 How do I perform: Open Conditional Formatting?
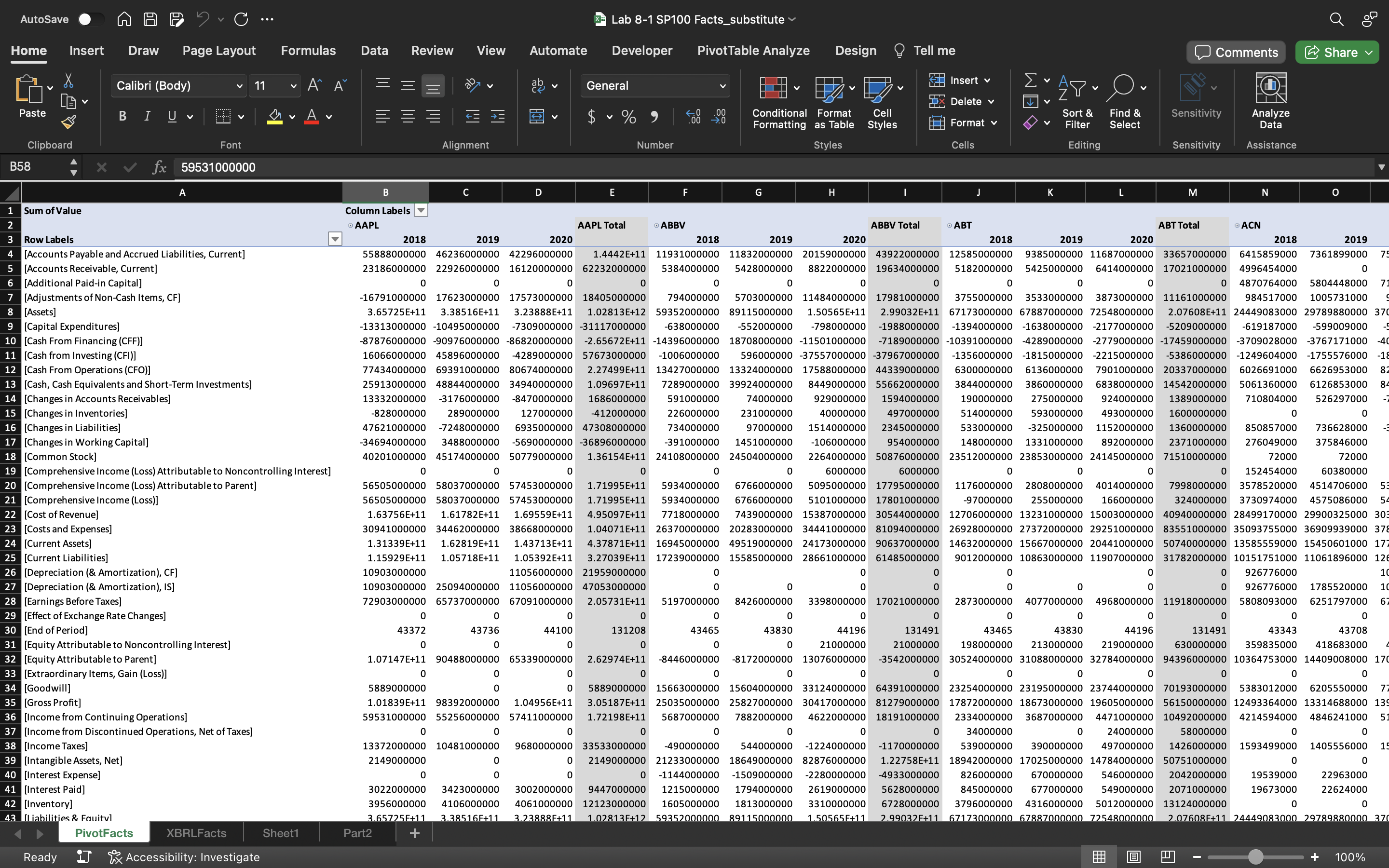pos(778,103)
